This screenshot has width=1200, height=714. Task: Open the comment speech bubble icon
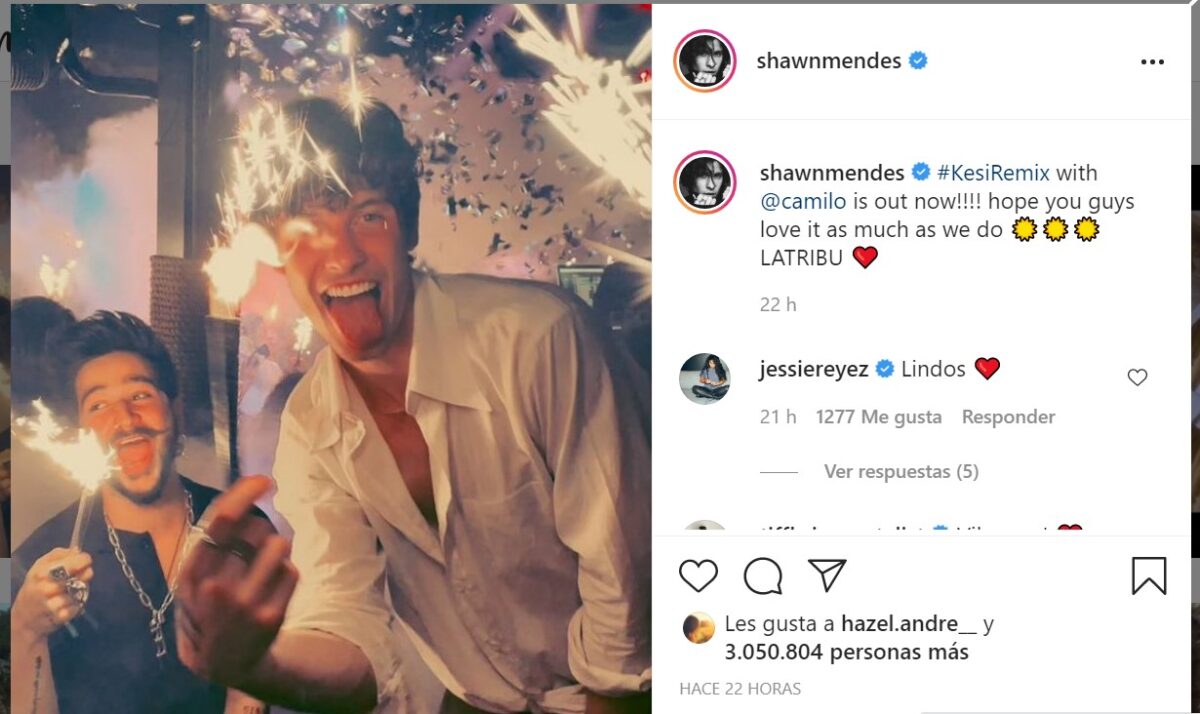tap(763, 576)
